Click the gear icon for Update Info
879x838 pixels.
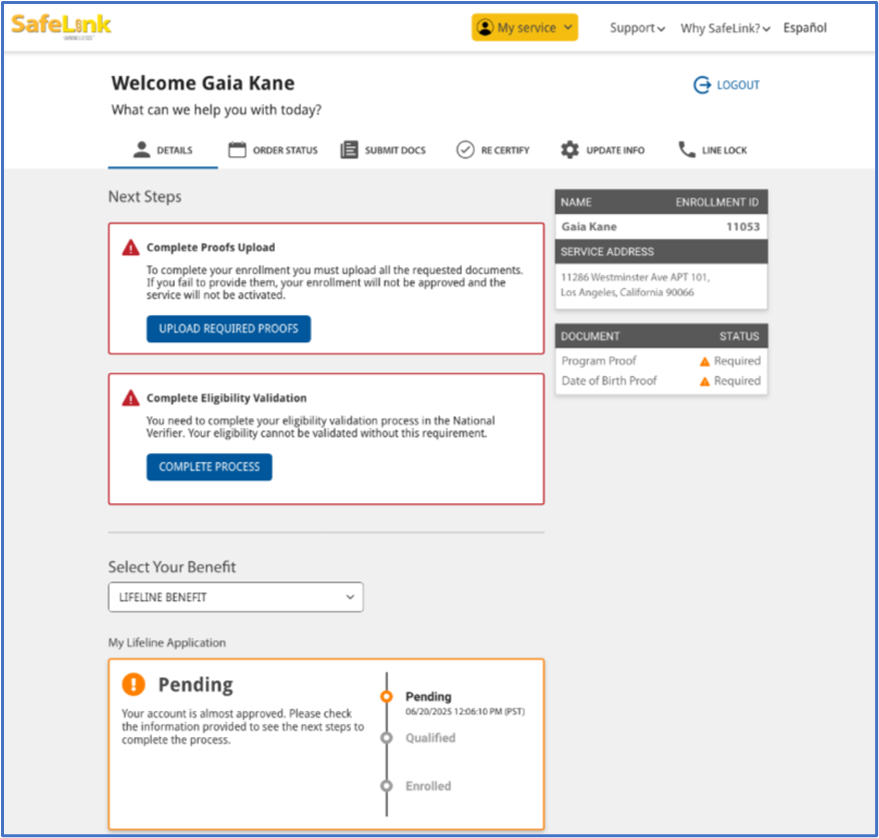pos(570,150)
